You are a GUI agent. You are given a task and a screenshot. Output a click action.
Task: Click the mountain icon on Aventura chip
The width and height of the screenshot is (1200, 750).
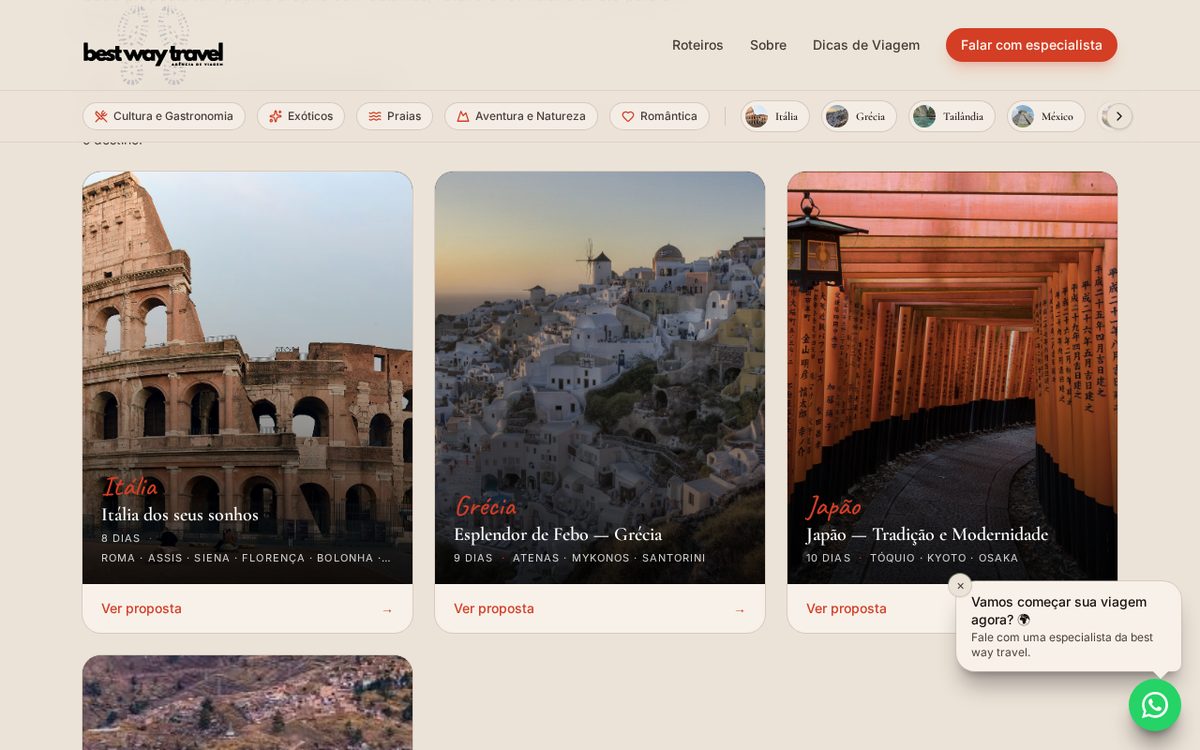click(x=463, y=116)
